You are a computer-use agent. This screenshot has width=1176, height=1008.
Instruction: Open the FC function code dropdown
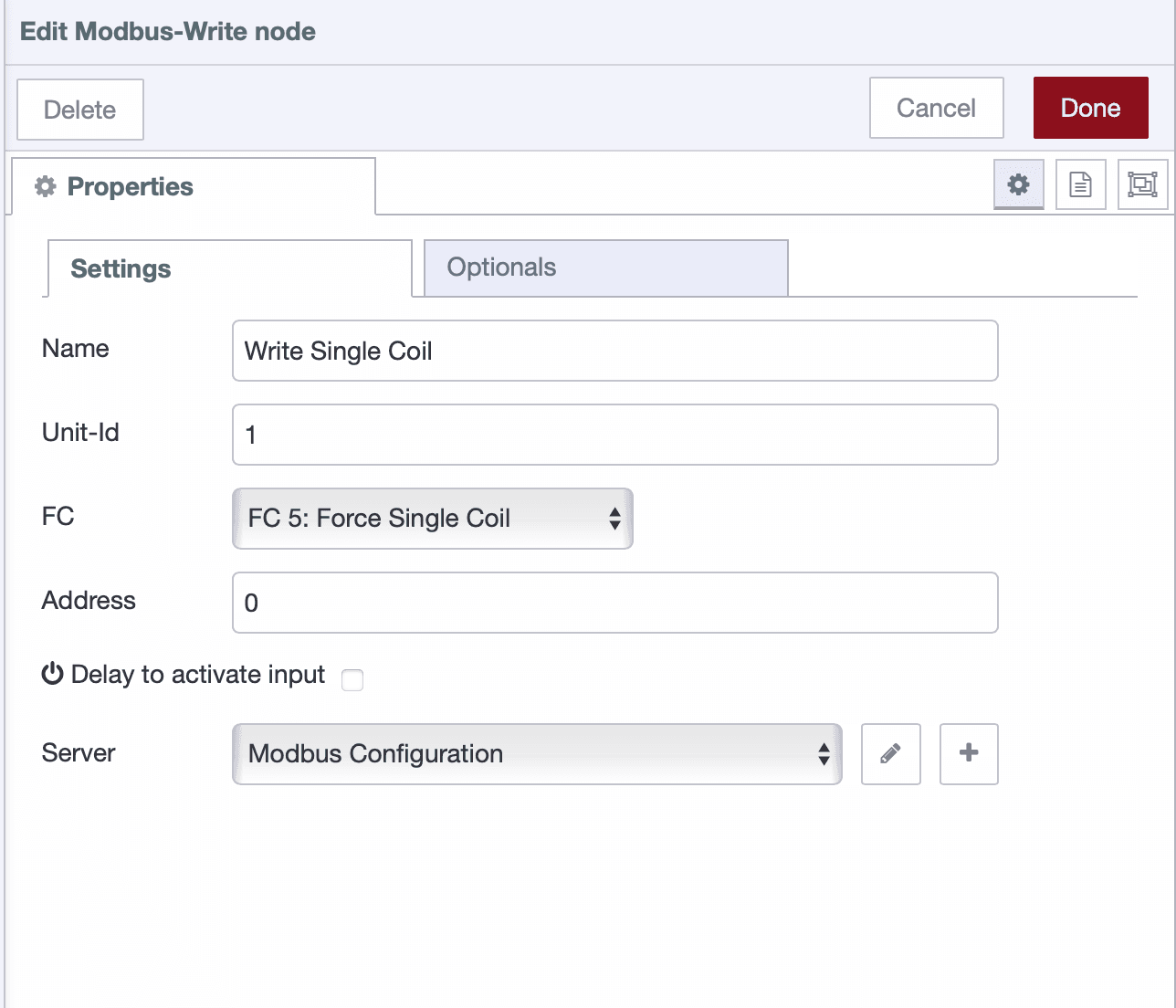[432, 519]
